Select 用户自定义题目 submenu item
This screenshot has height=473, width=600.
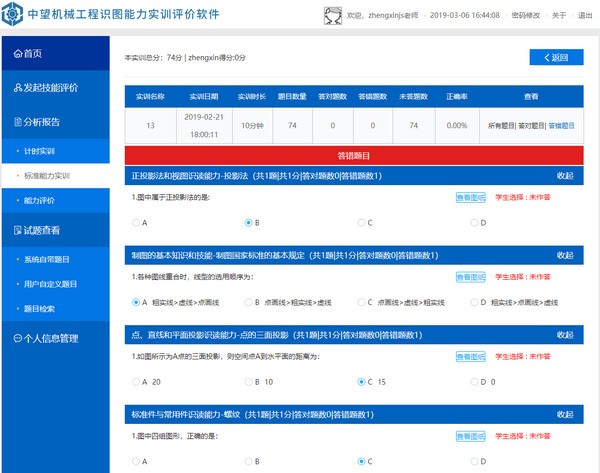55,284
